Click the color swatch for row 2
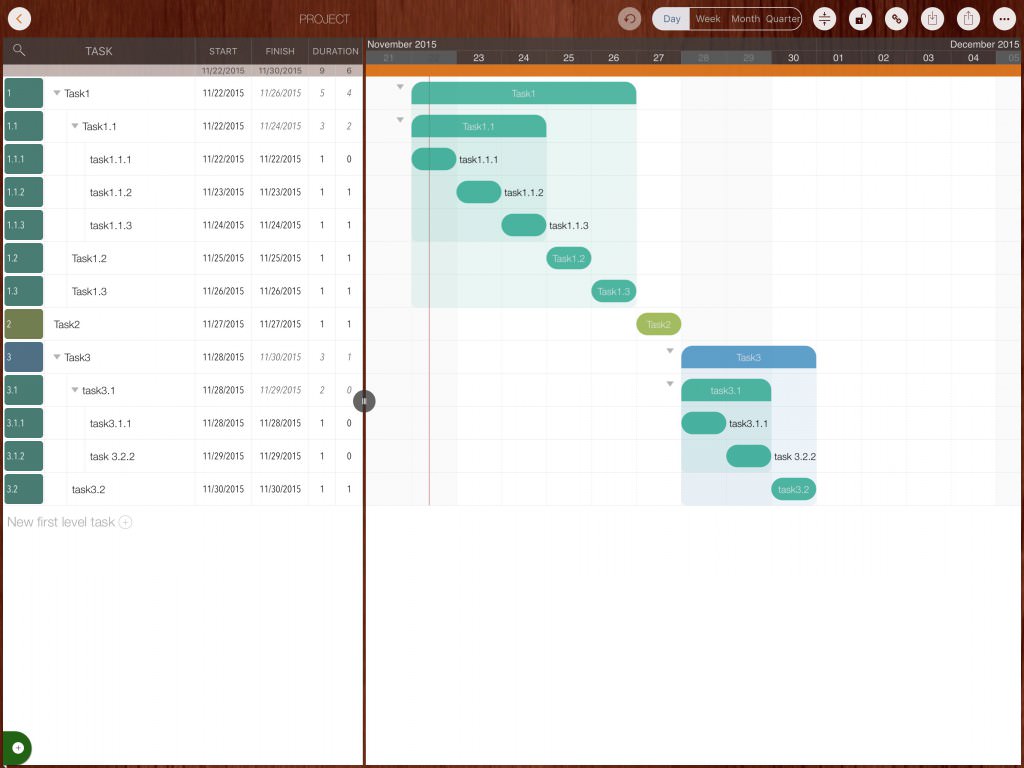1024x768 pixels. tap(23, 324)
